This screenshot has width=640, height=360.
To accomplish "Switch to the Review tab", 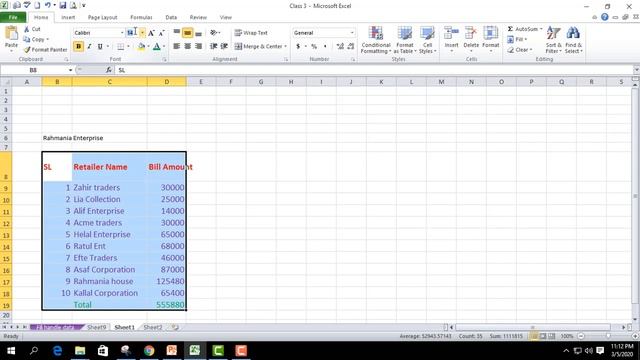I will click(x=198, y=18).
